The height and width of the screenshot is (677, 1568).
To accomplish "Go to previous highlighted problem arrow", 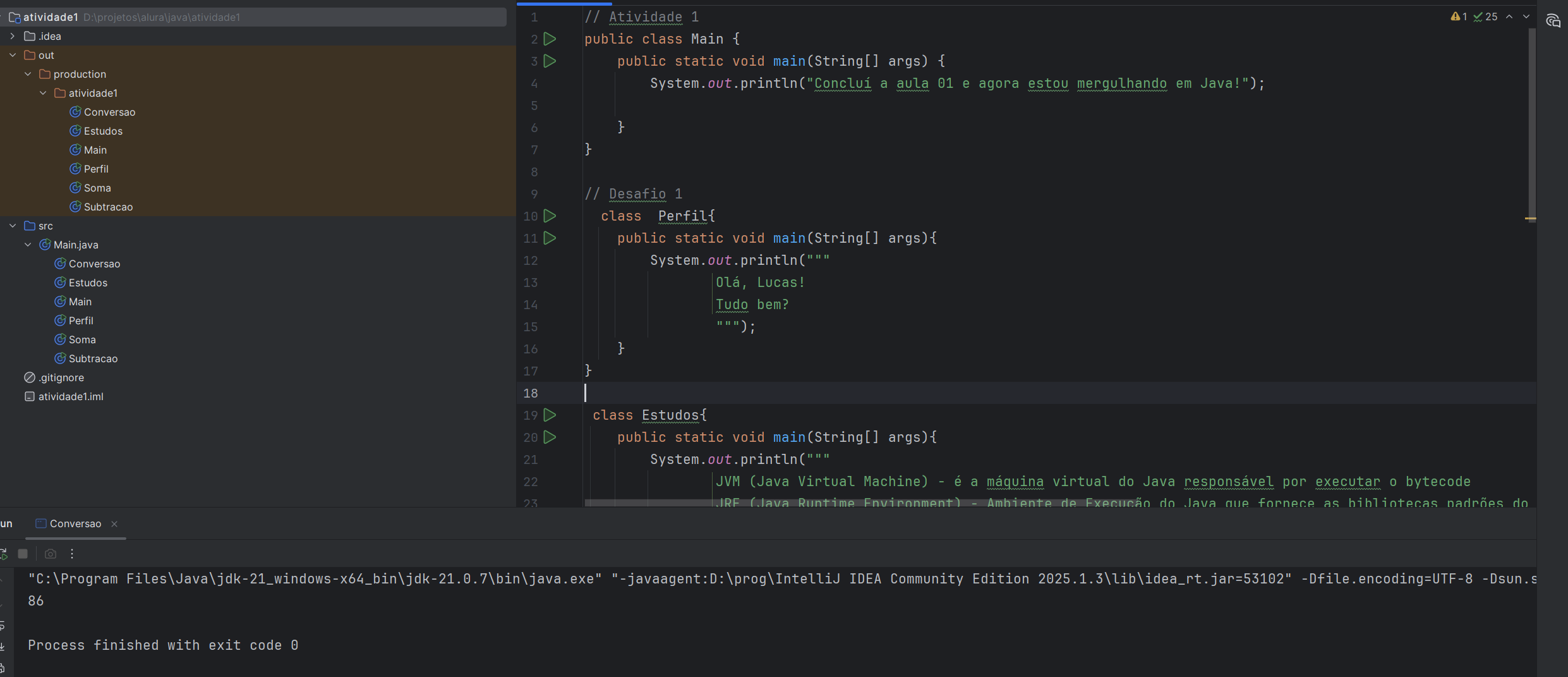I will (1509, 17).
